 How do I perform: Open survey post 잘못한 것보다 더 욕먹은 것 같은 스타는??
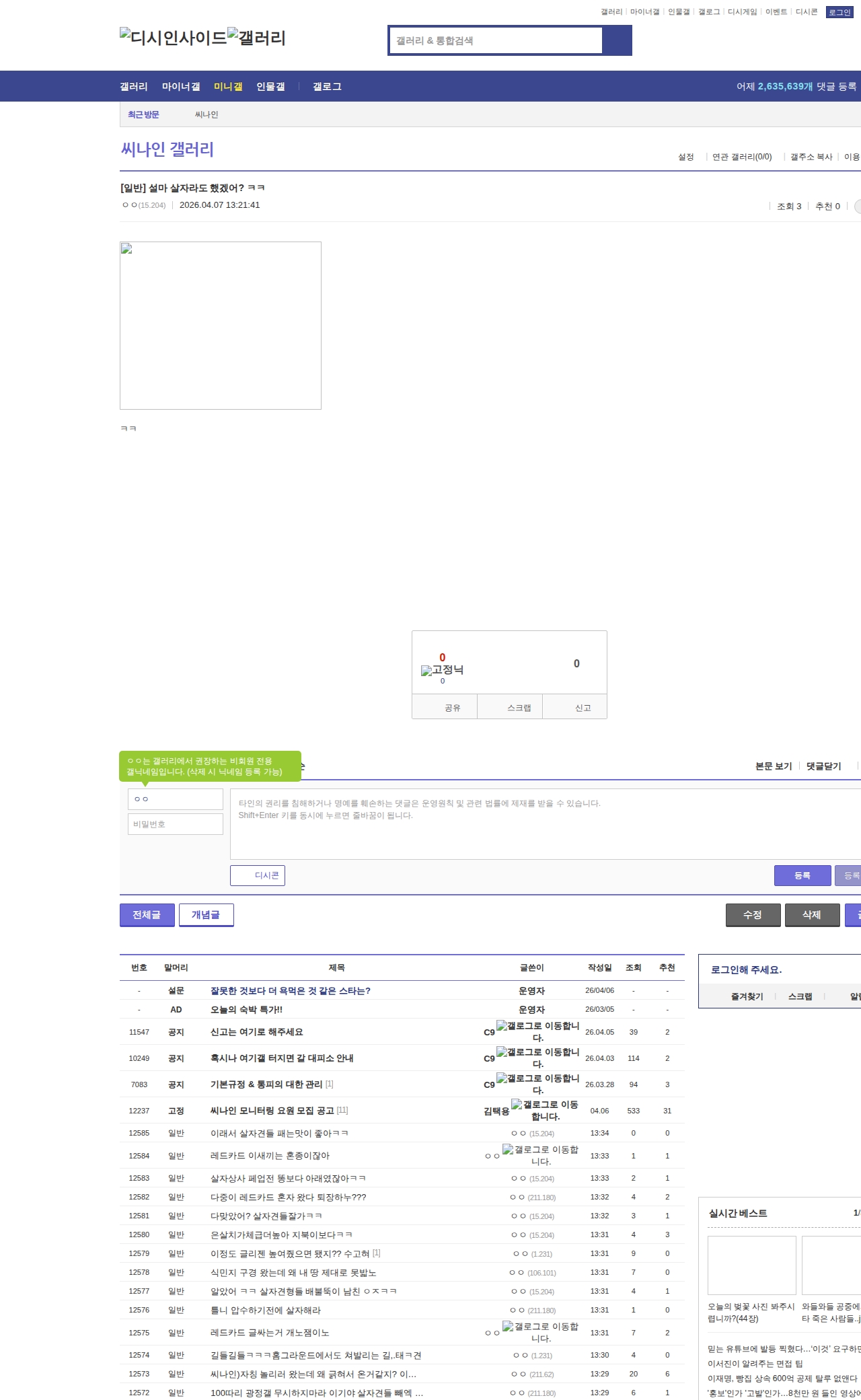pyautogui.click(x=291, y=990)
